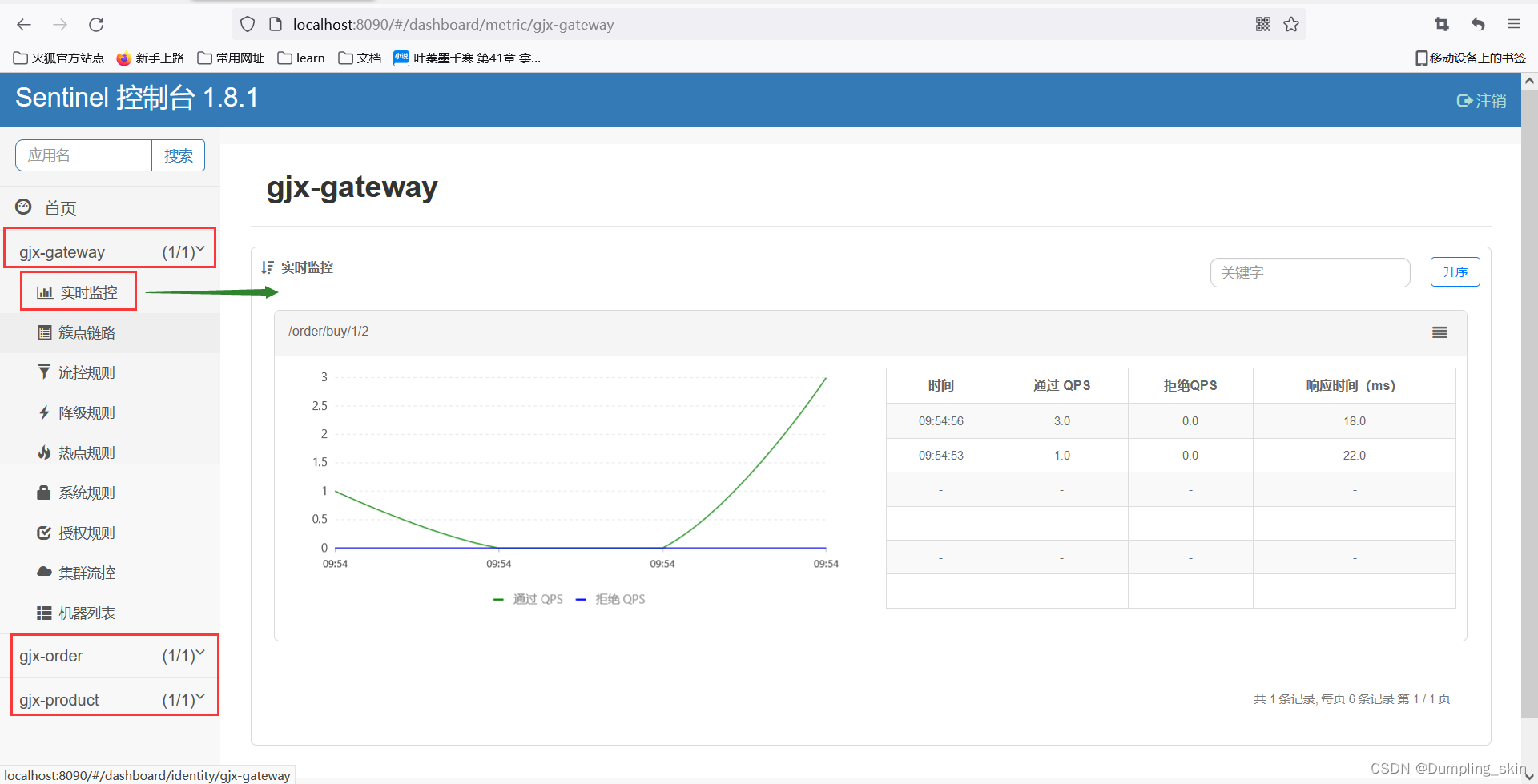
Task: Open 授权规则 in the sidebar
Action: pyautogui.click(x=87, y=533)
